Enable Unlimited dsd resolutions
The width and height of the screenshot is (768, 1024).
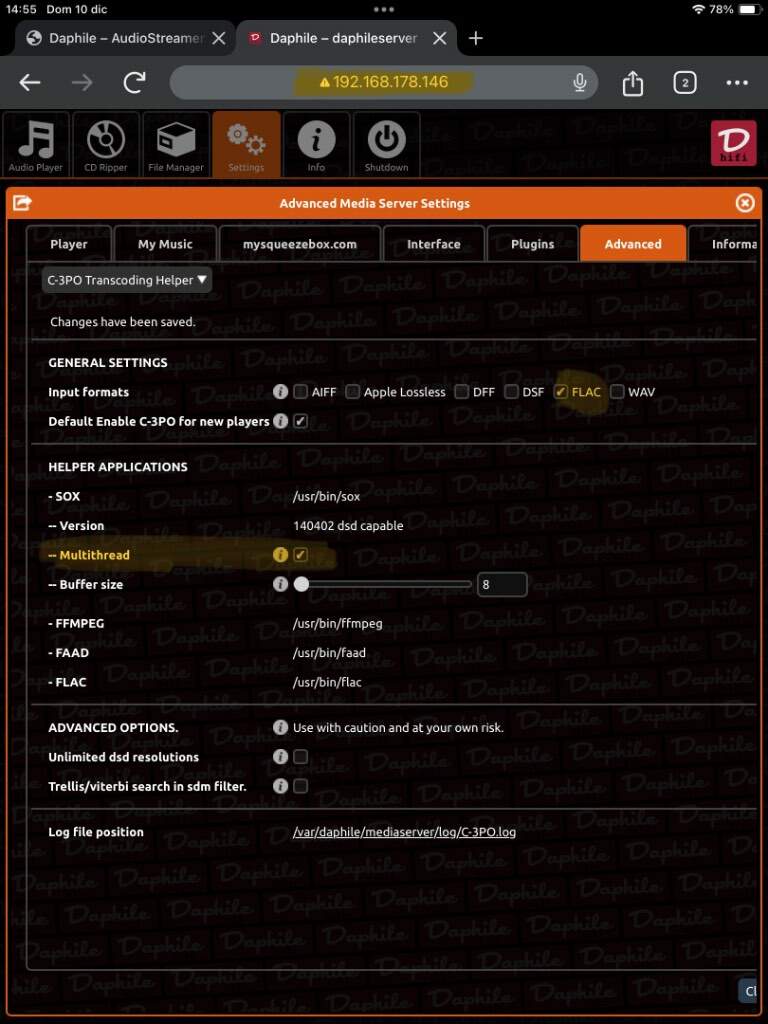[300, 756]
